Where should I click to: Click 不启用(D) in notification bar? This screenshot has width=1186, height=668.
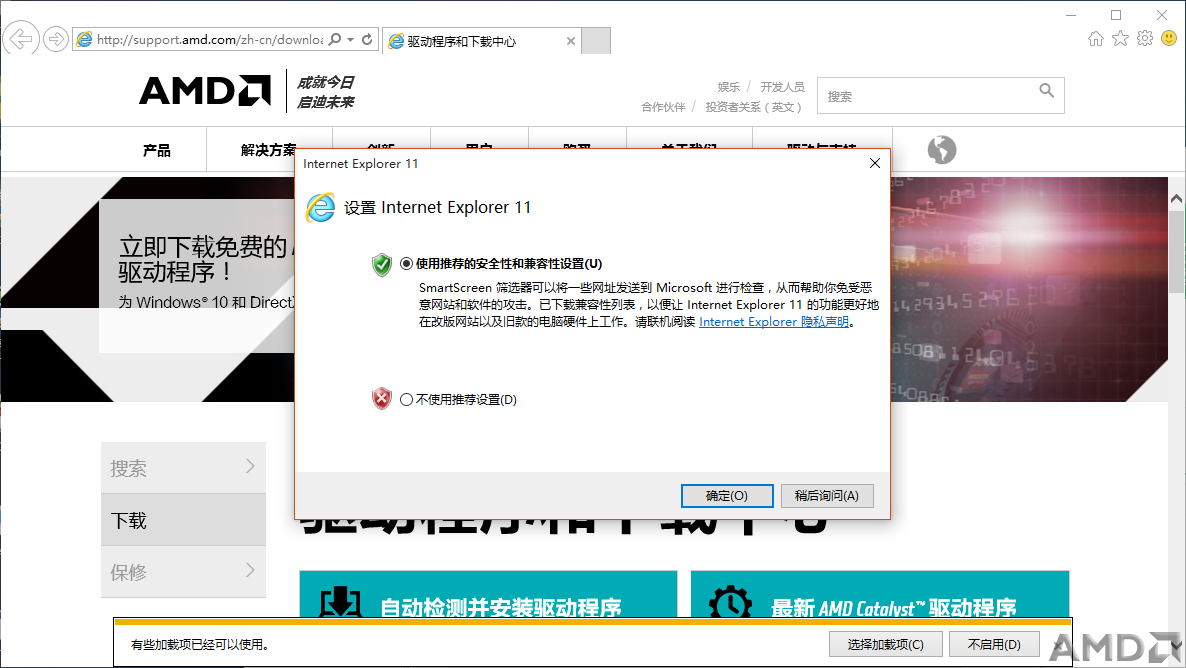(994, 645)
